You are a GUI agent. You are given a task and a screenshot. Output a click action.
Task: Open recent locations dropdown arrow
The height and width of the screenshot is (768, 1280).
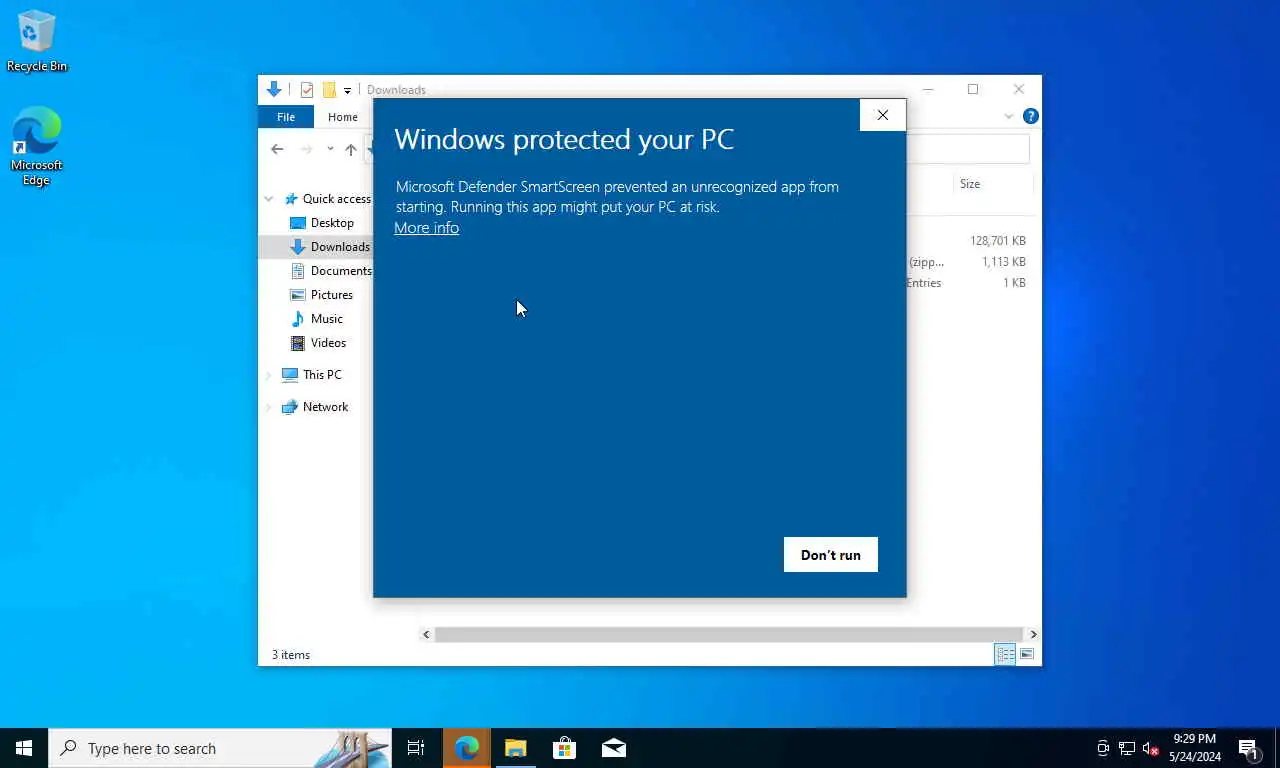[330, 149]
